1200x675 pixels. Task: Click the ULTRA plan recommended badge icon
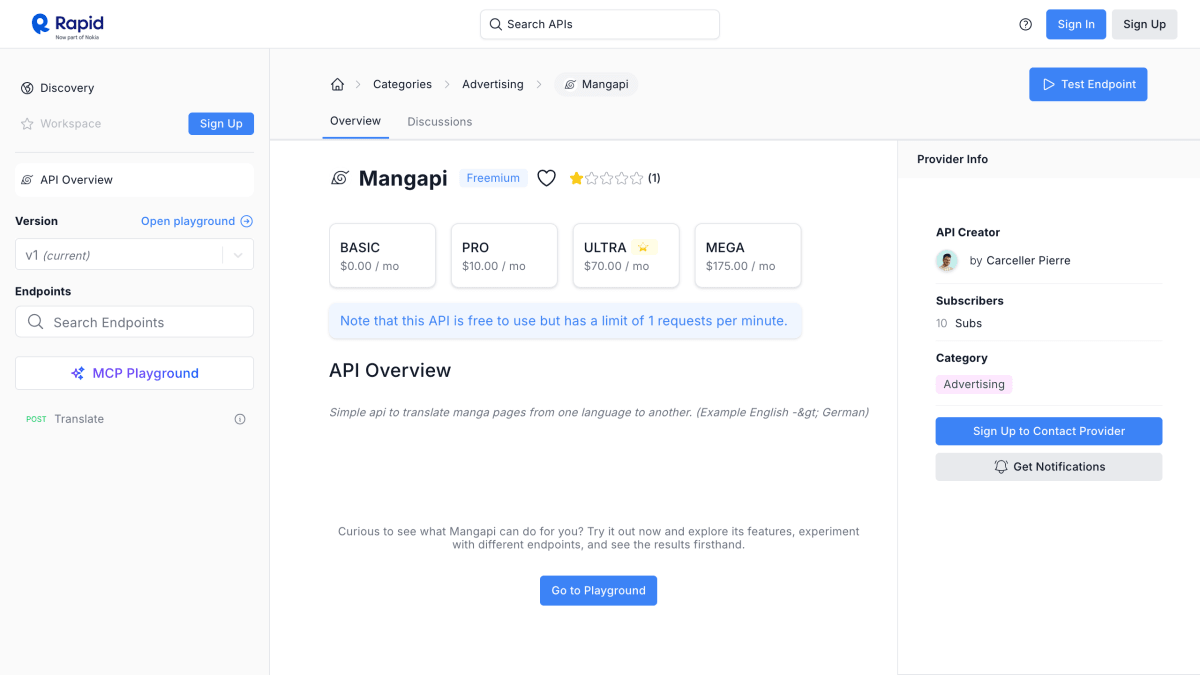(x=643, y=247)
